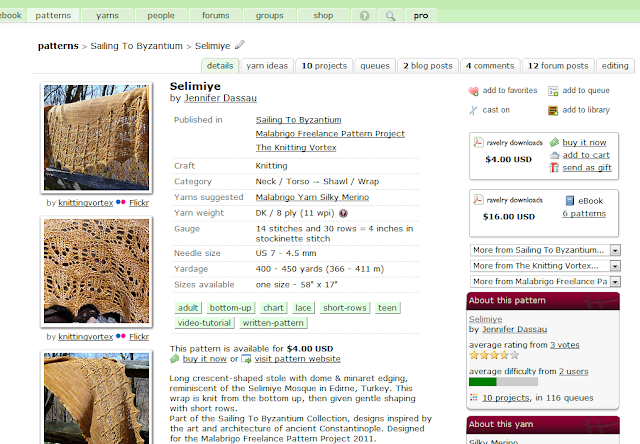
Task: Click Flickr dots icon under second photo
Action: point(121,336)
